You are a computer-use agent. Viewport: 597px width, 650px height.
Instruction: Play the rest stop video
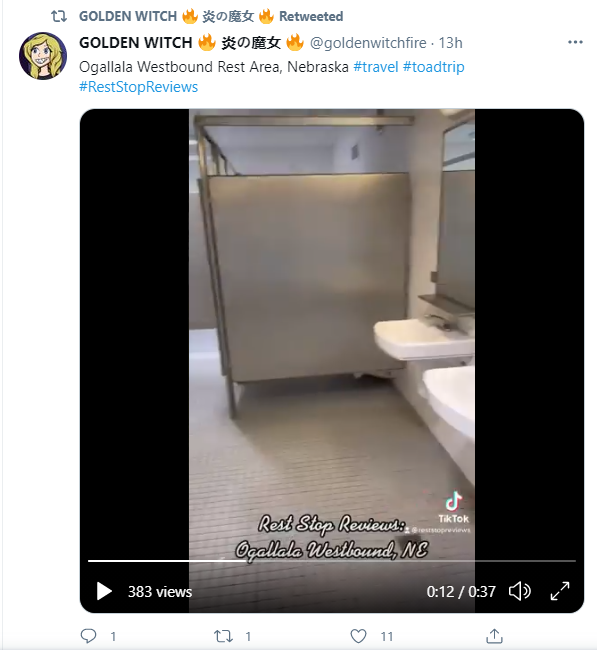(104, 591)
